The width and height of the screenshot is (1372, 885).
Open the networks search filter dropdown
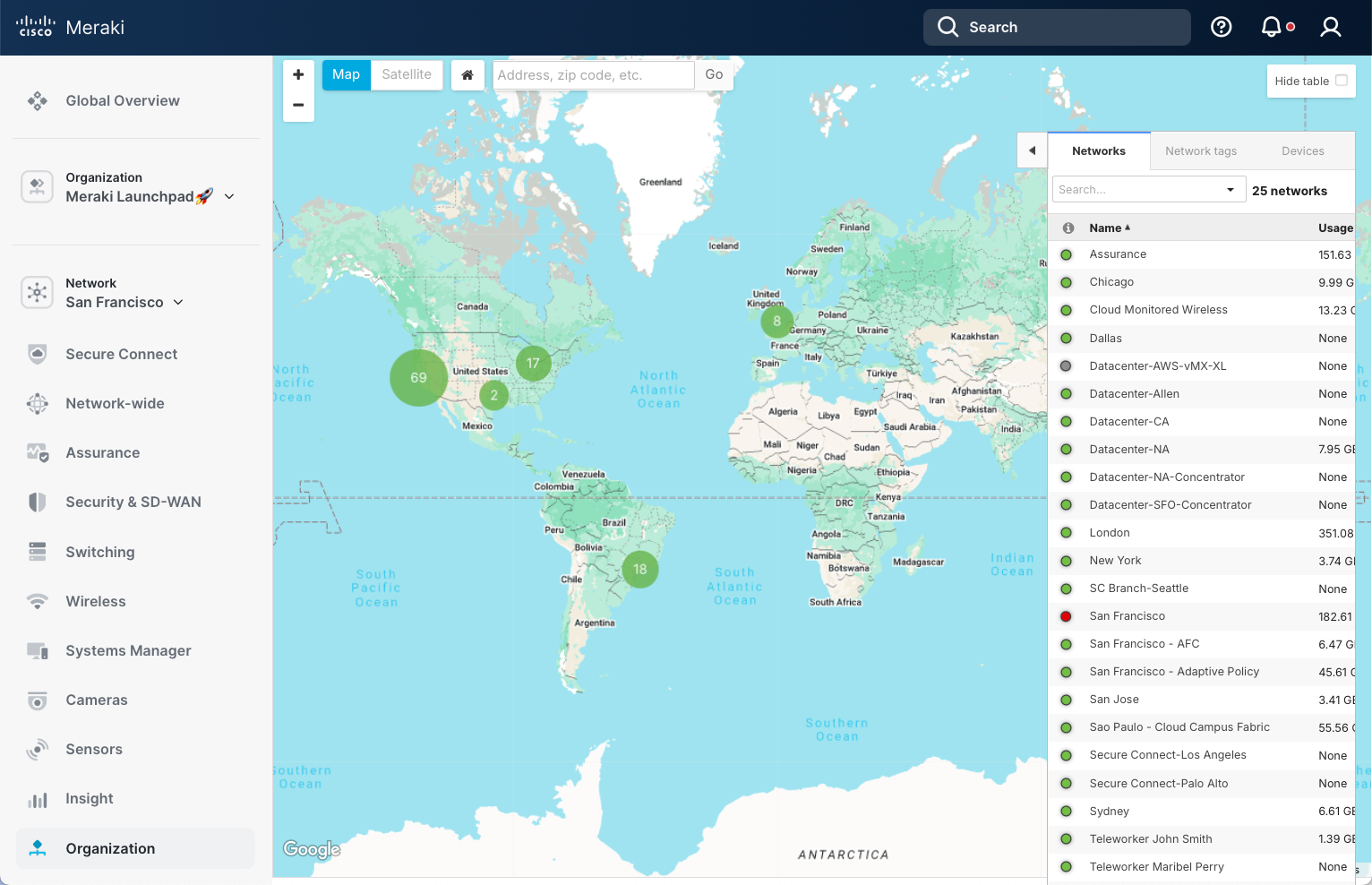point(1231,189)
